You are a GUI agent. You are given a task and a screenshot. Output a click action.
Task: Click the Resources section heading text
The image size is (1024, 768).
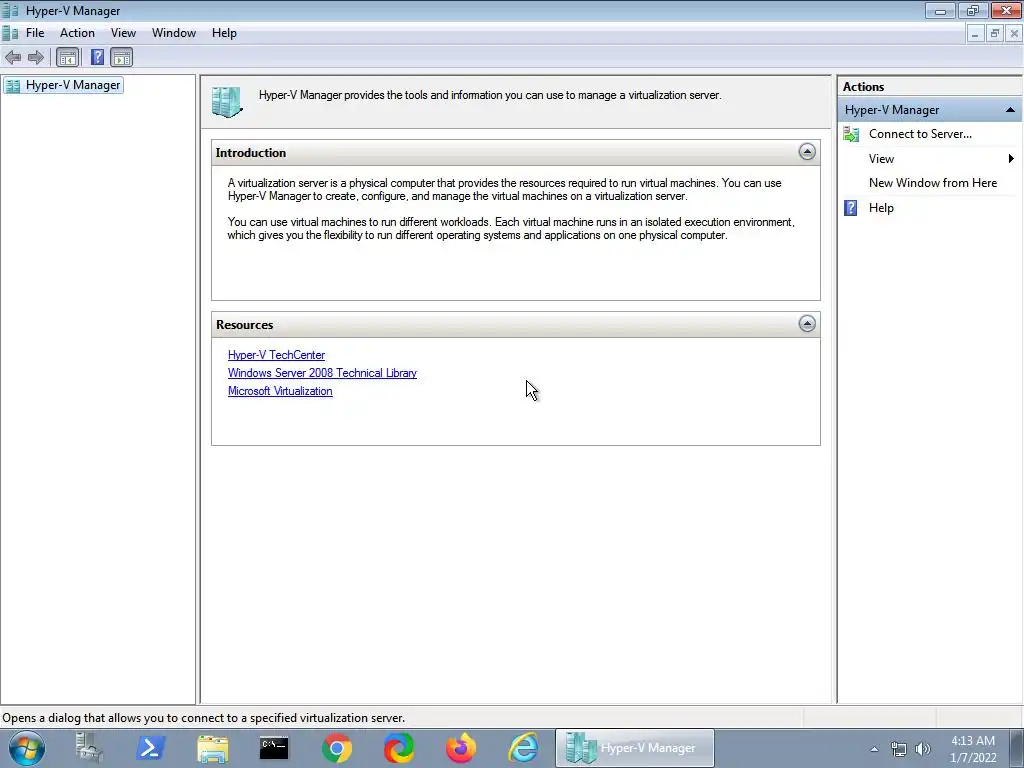point(245,325)
